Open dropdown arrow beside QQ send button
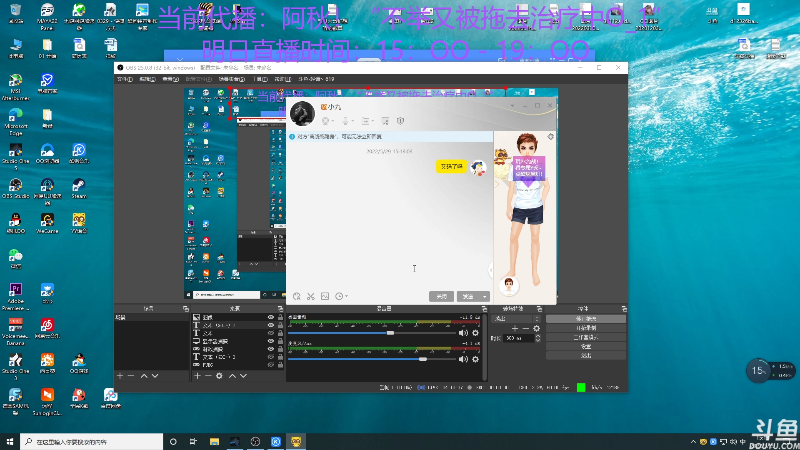 (485, 296)
